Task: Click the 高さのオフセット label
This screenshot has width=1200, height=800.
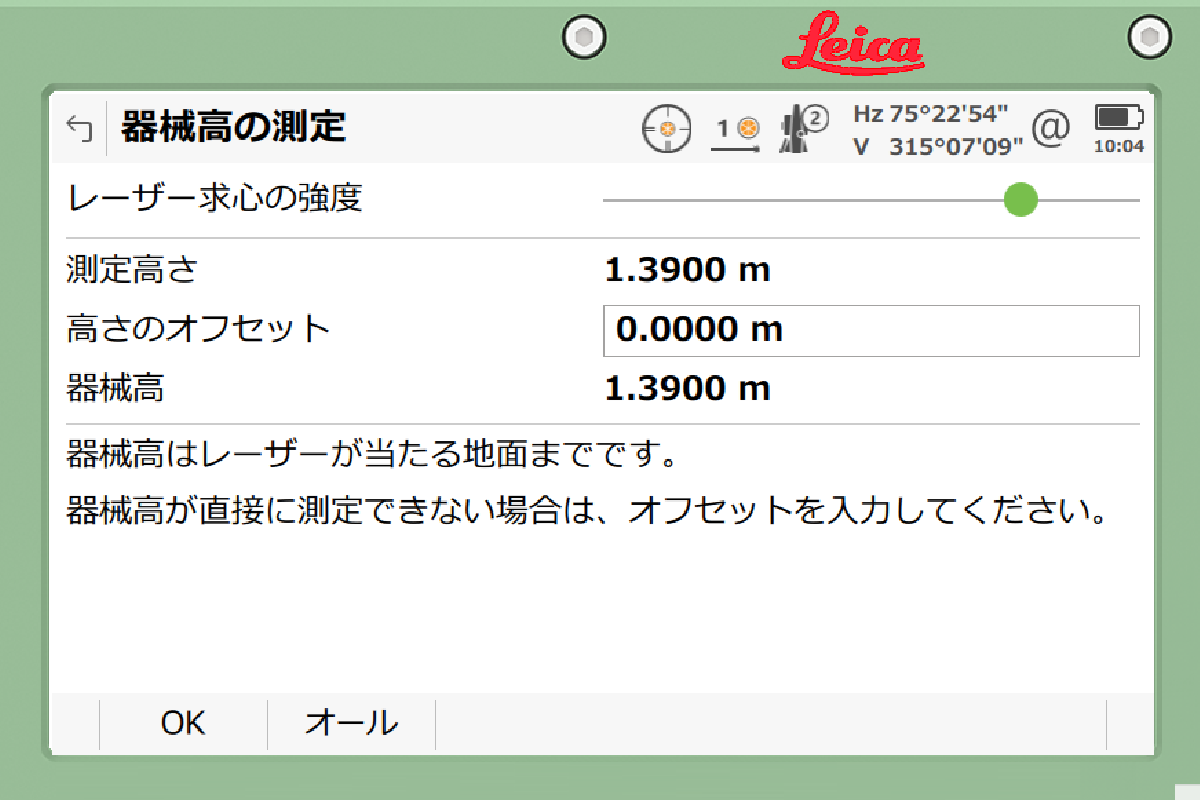Action: click(x=198, y=329)
